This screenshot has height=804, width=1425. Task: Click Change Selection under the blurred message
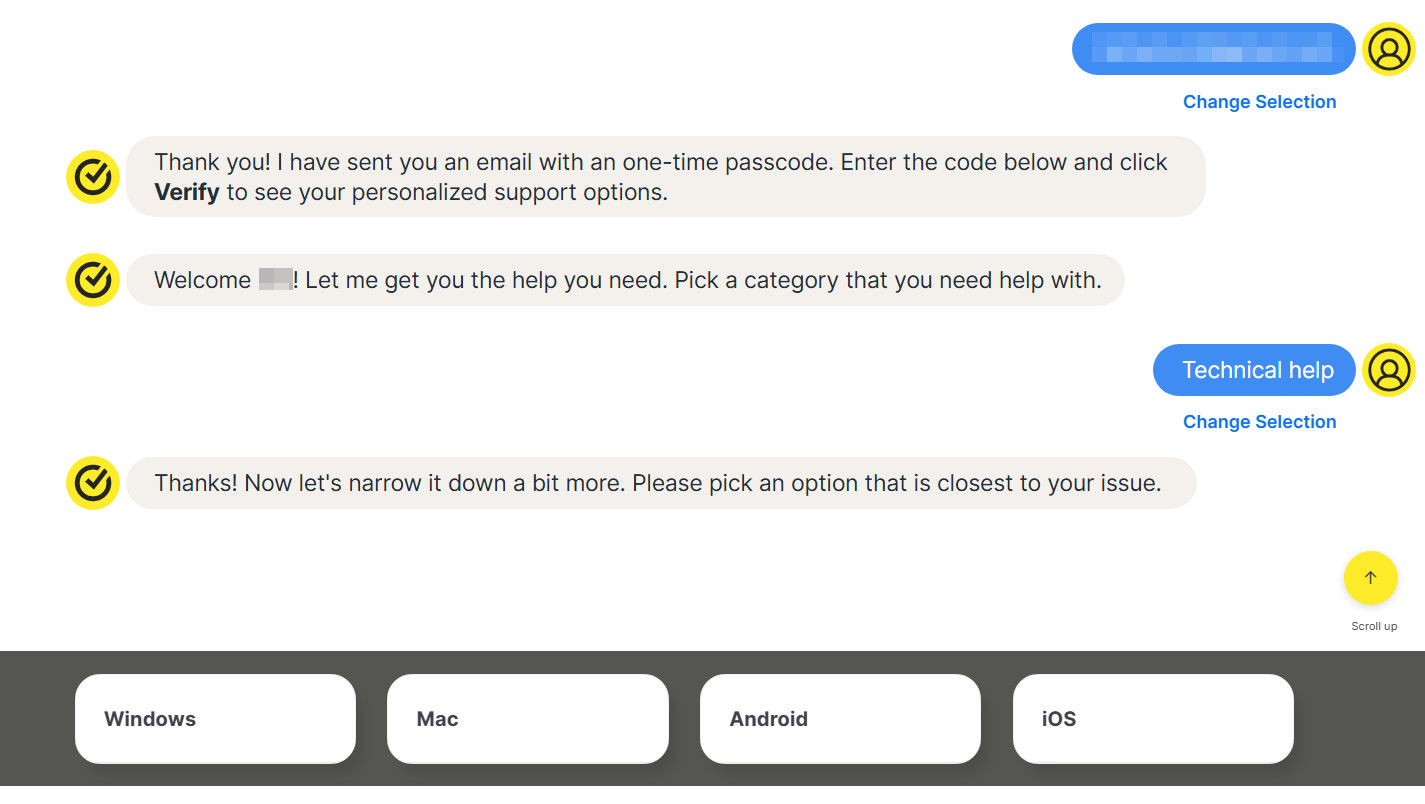point(1259,102)
